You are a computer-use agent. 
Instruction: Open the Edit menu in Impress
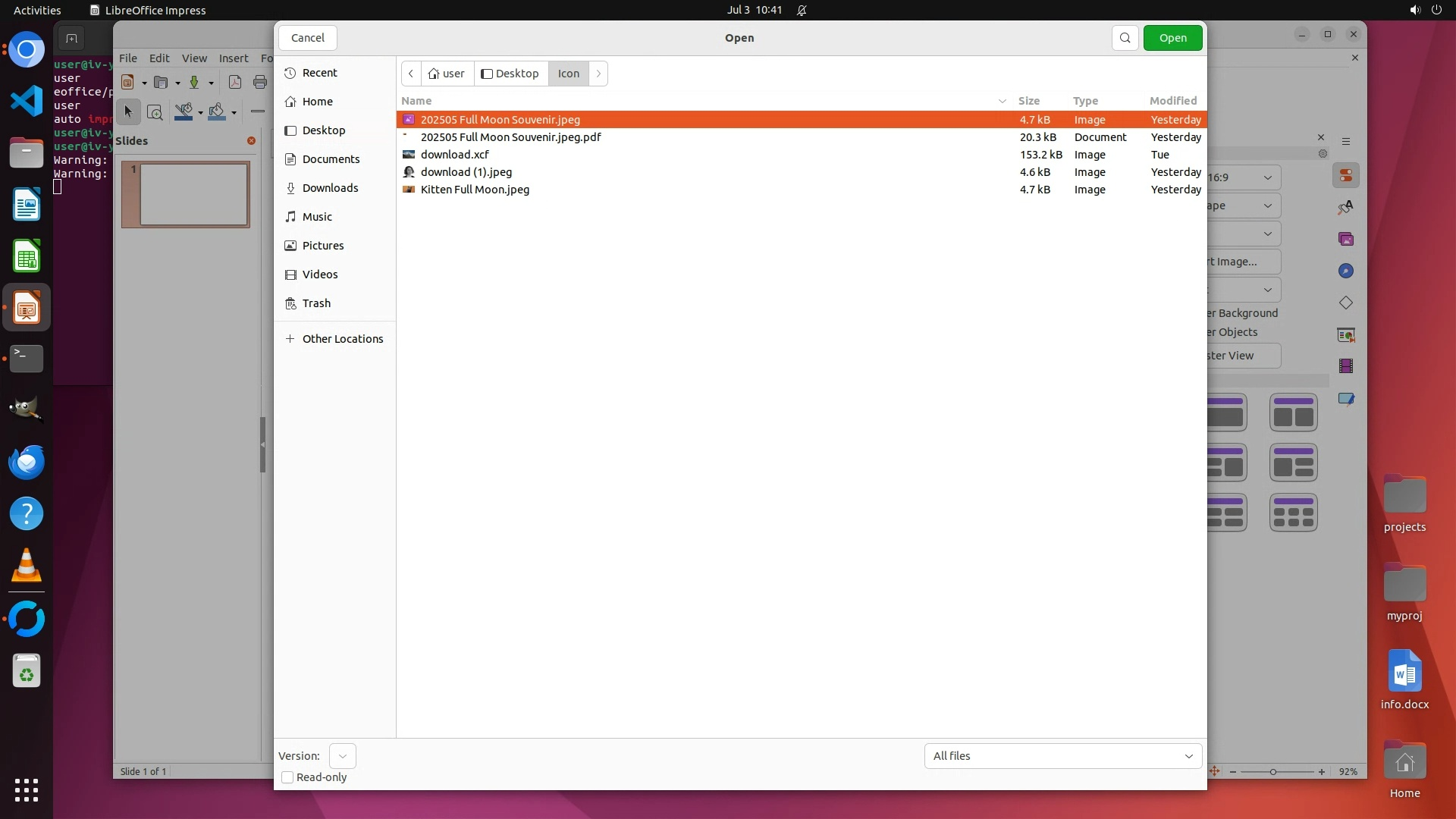pos(159,58)
